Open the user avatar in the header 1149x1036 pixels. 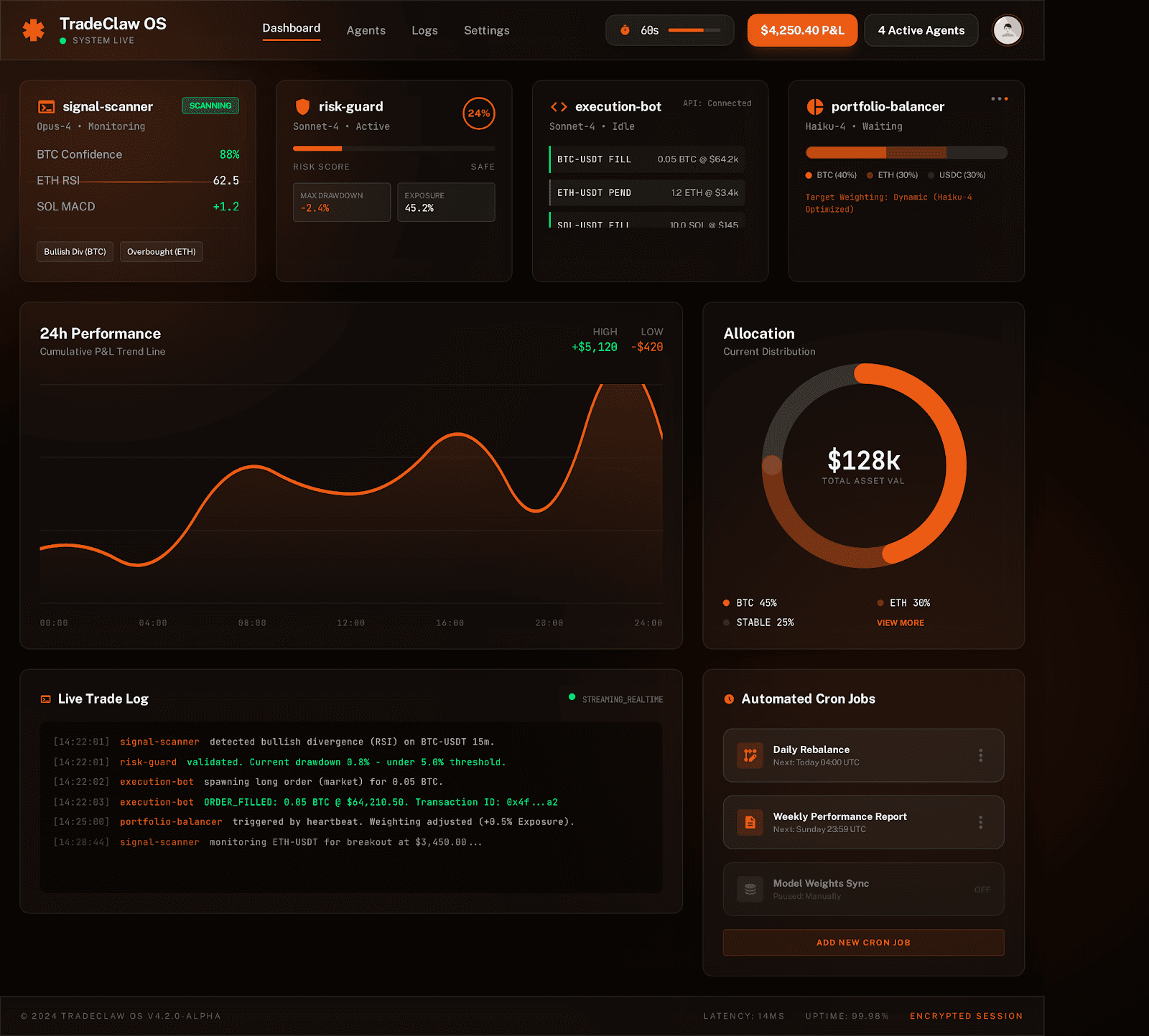[x=1008, y=30]
